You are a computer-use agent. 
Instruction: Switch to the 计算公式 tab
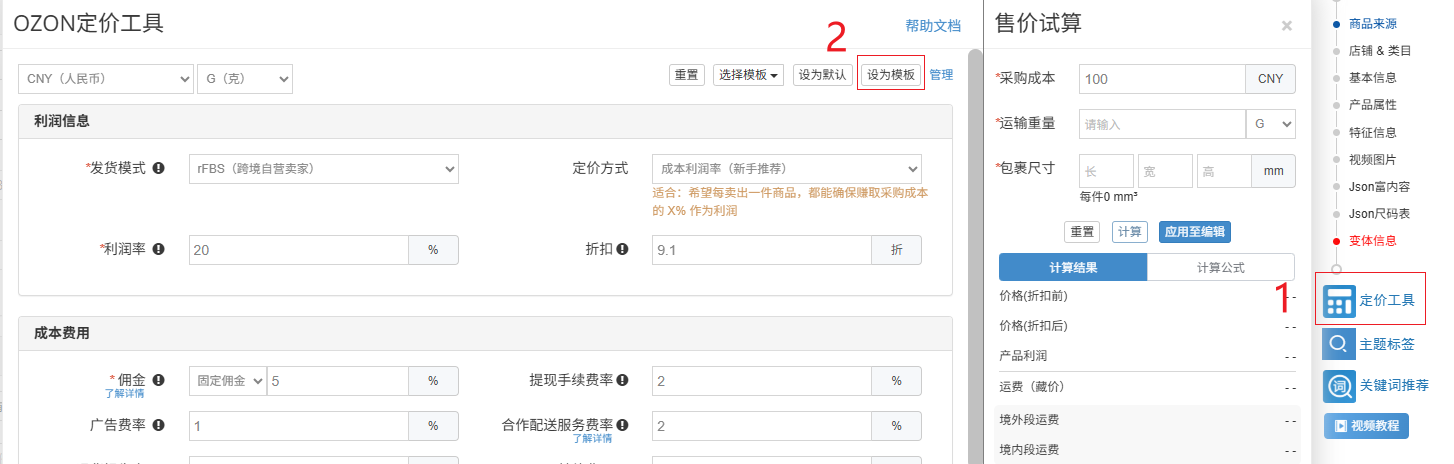pos(1223,268)
